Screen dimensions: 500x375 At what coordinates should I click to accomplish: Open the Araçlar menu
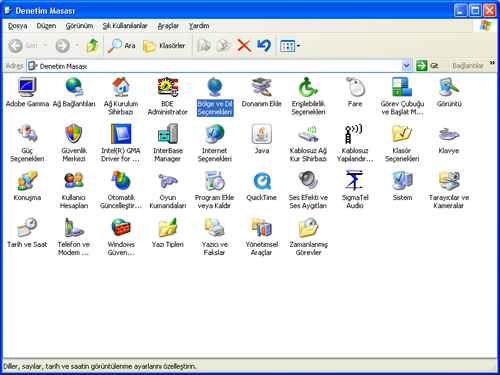[x=168, y=26]
